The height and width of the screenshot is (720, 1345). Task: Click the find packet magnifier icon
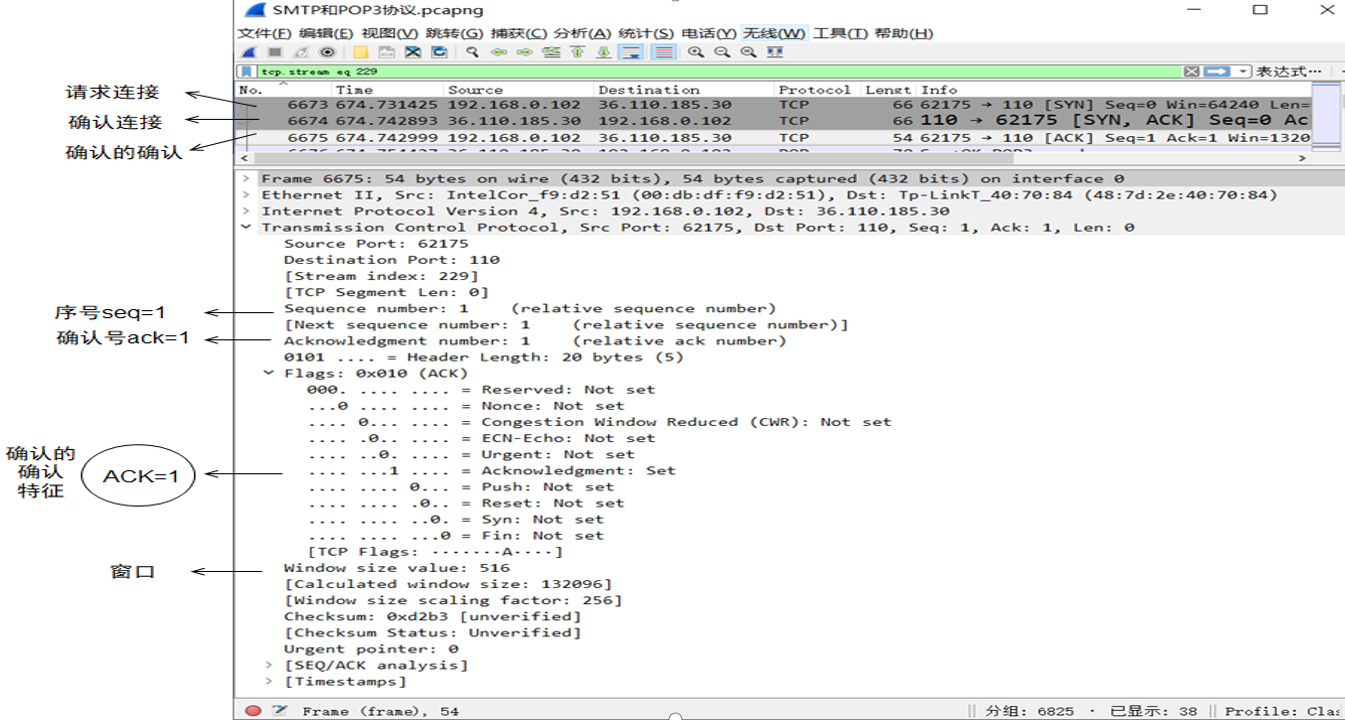(472, 52)
